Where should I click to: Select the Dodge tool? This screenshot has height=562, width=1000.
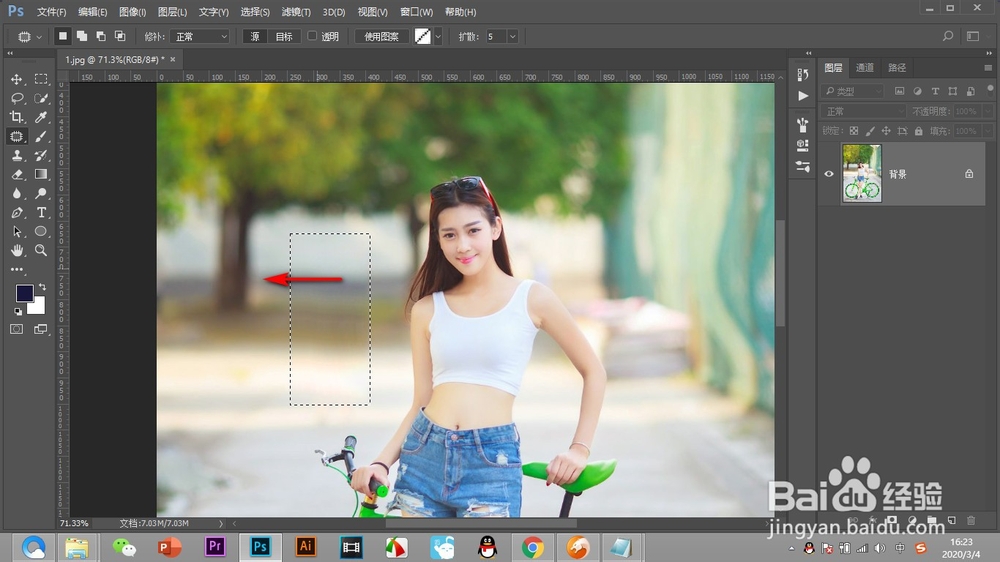(x=41, y=193)
